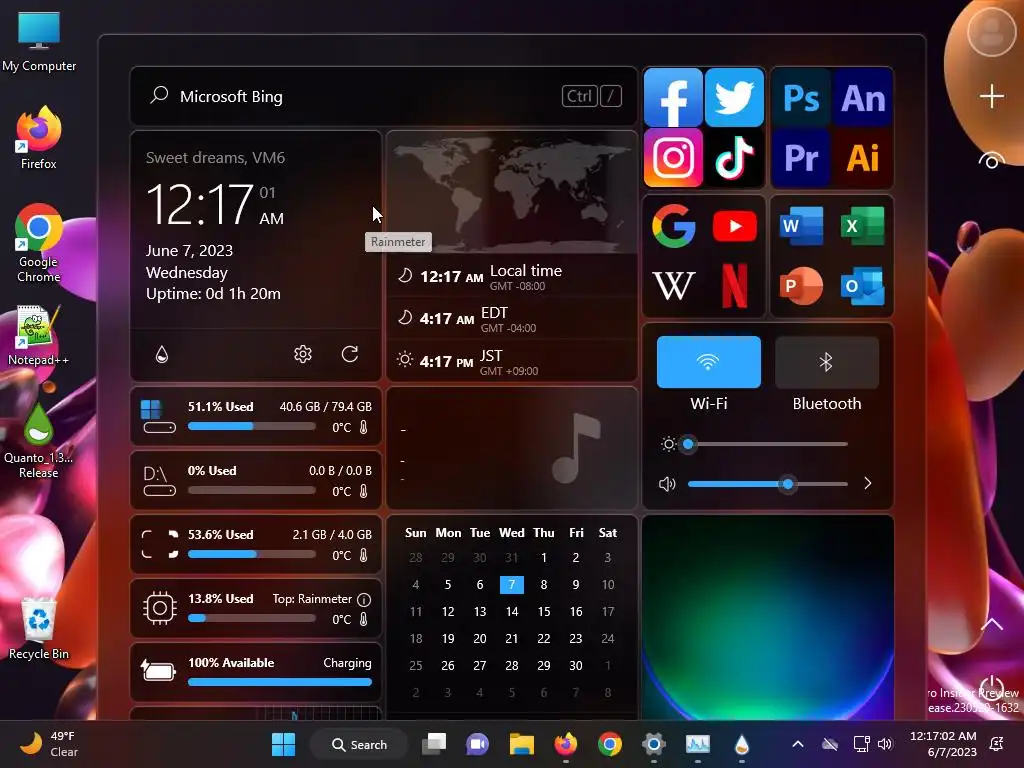Select June 15 in the calendar
The image size is (1024, 768).
point(543,611)
